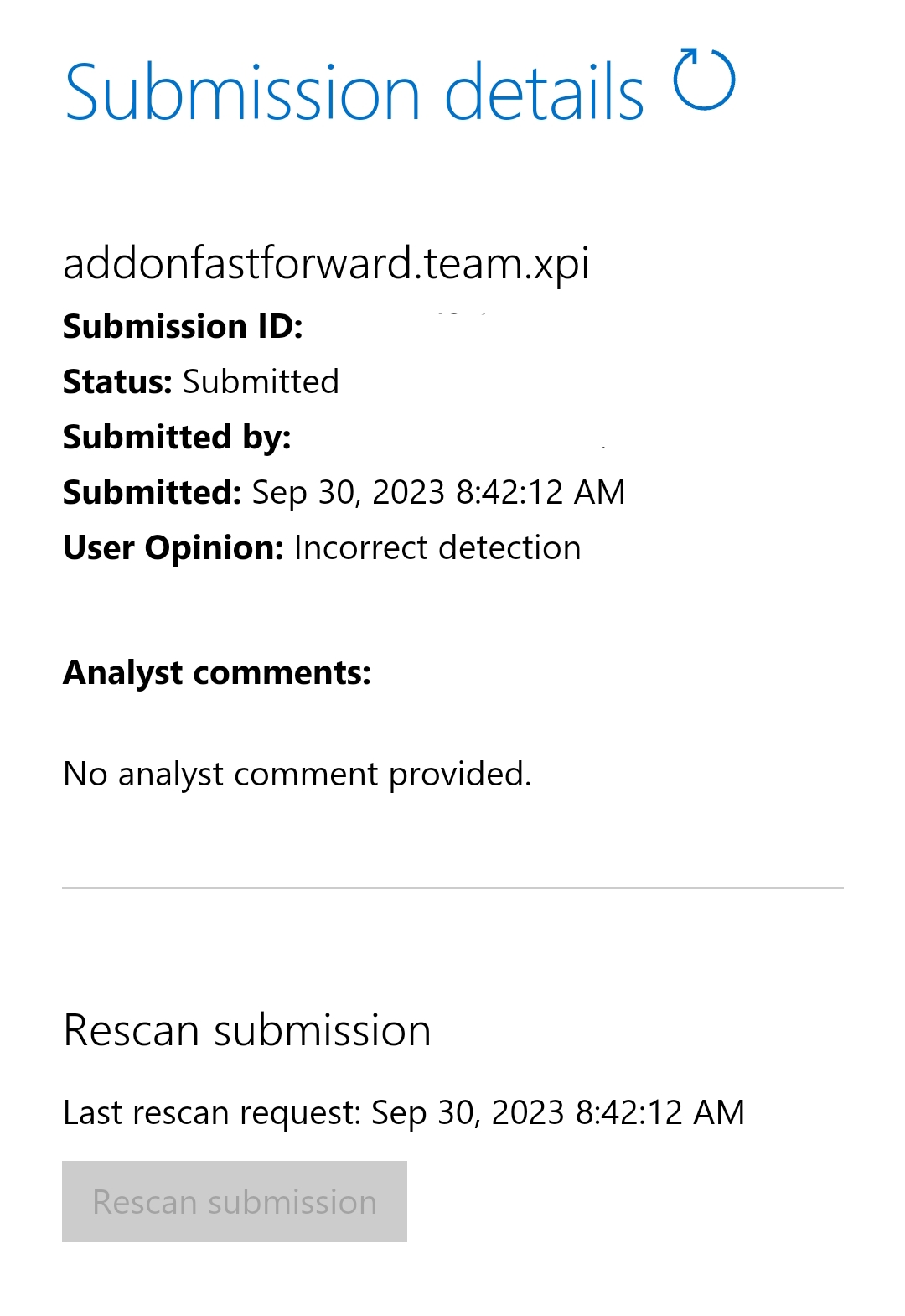Select the Submitted date label
Image resolution: width=905 pixels, height=1316 pixels.
click(151, 492)
